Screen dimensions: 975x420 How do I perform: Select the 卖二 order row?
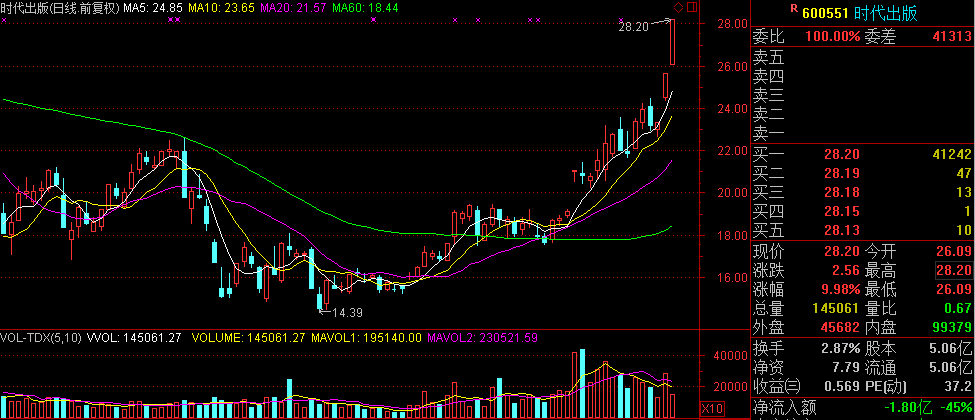[862, 114]
